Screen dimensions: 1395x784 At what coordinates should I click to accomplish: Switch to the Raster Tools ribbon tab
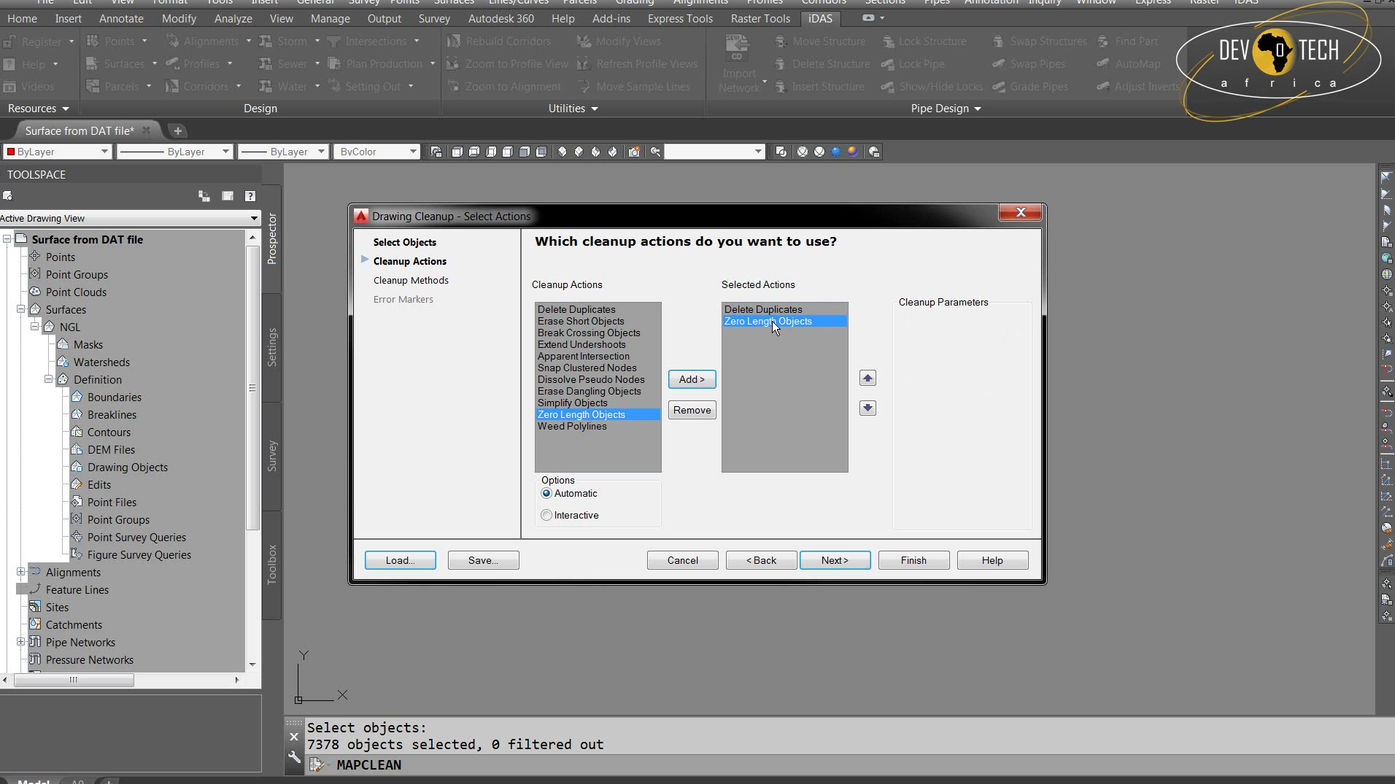[760, 18]
